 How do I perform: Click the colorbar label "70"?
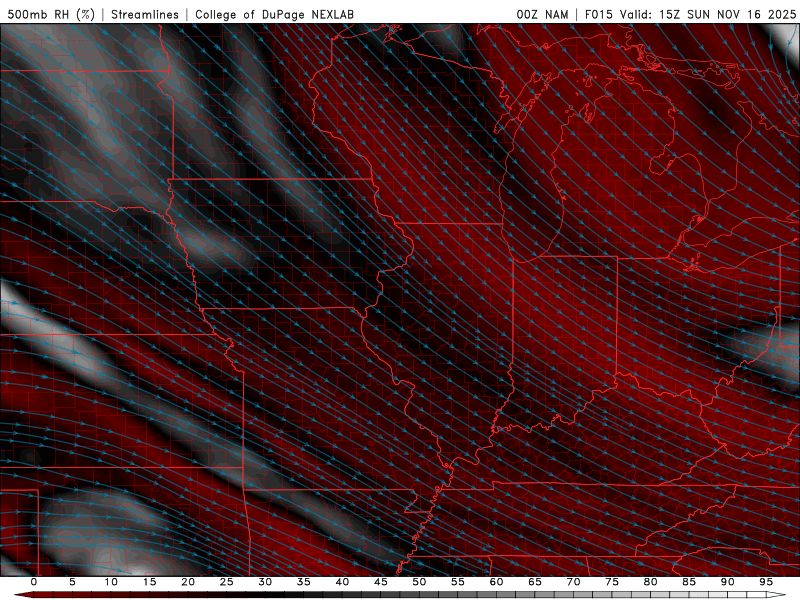click(x=573, y=582)
